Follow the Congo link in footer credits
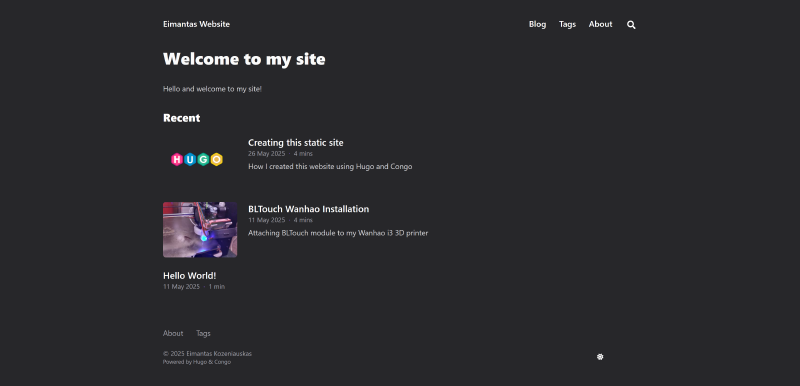The height and width of the screenshot is (386, 800). [x=222, y=362]
